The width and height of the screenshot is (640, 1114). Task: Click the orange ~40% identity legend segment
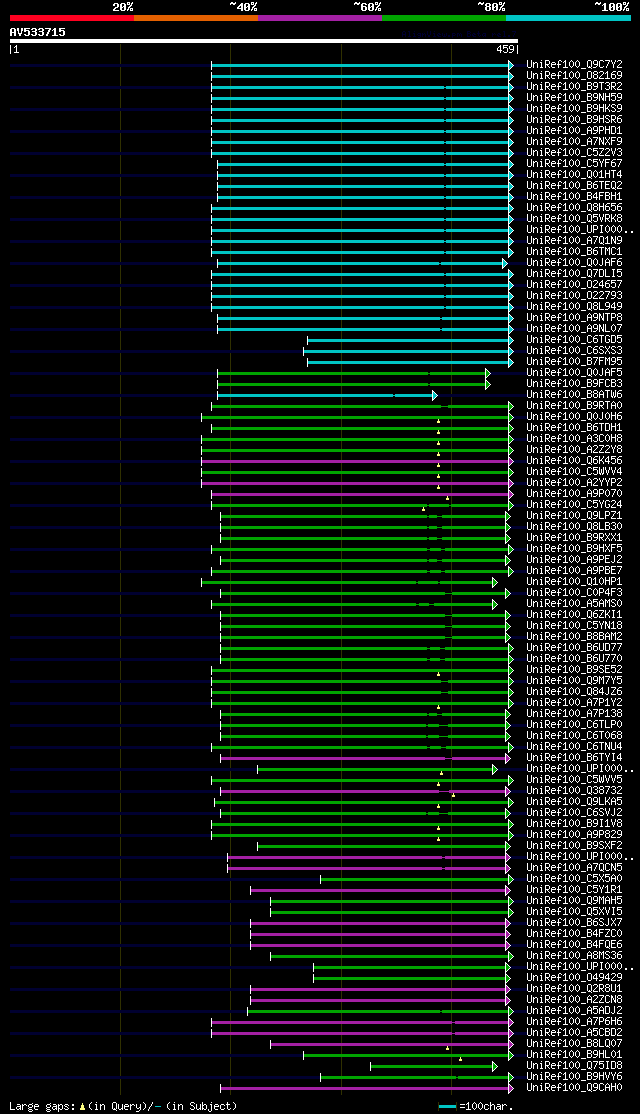[x=196, y=18]
